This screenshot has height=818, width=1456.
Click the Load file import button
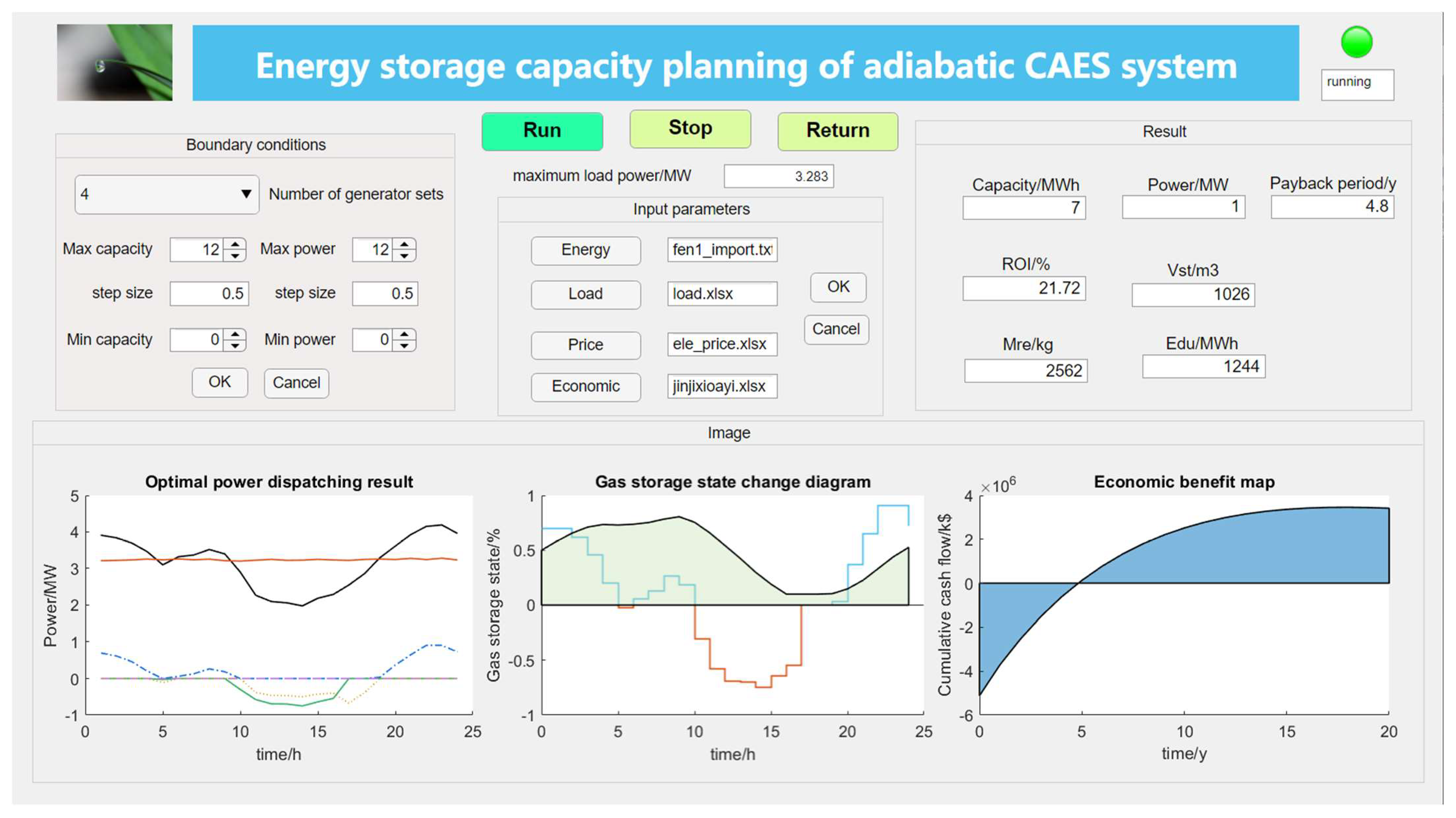(x=586, y=294)
